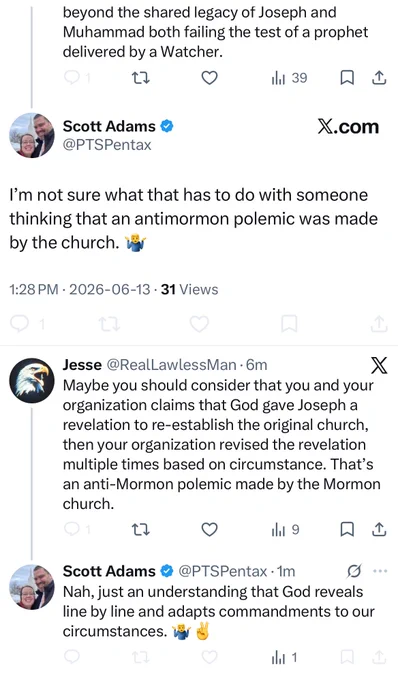
Task: Bookmark Jesse's reply about revised revelation
Action: point(346,530)
